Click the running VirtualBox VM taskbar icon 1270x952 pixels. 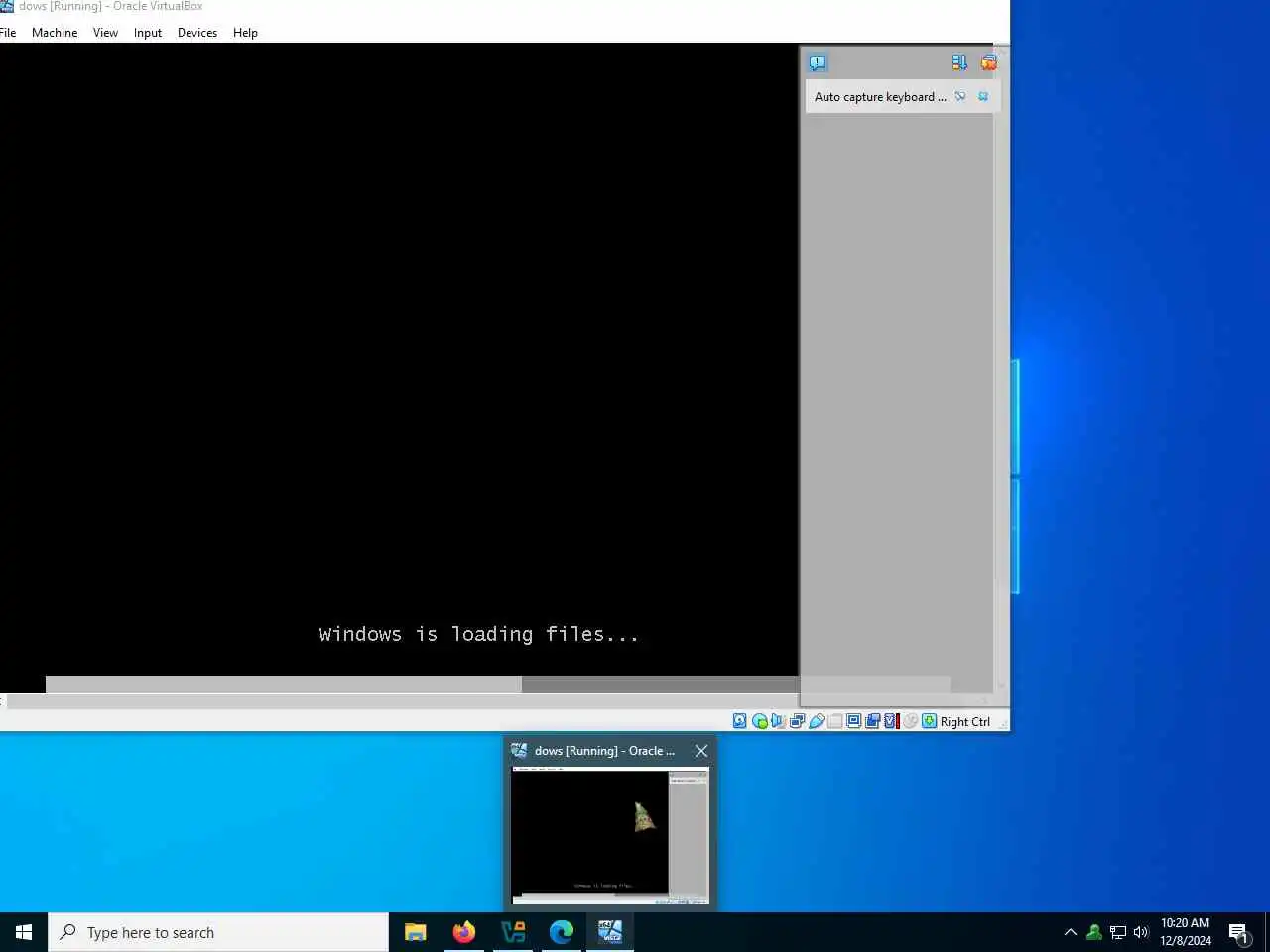point(610,932)
